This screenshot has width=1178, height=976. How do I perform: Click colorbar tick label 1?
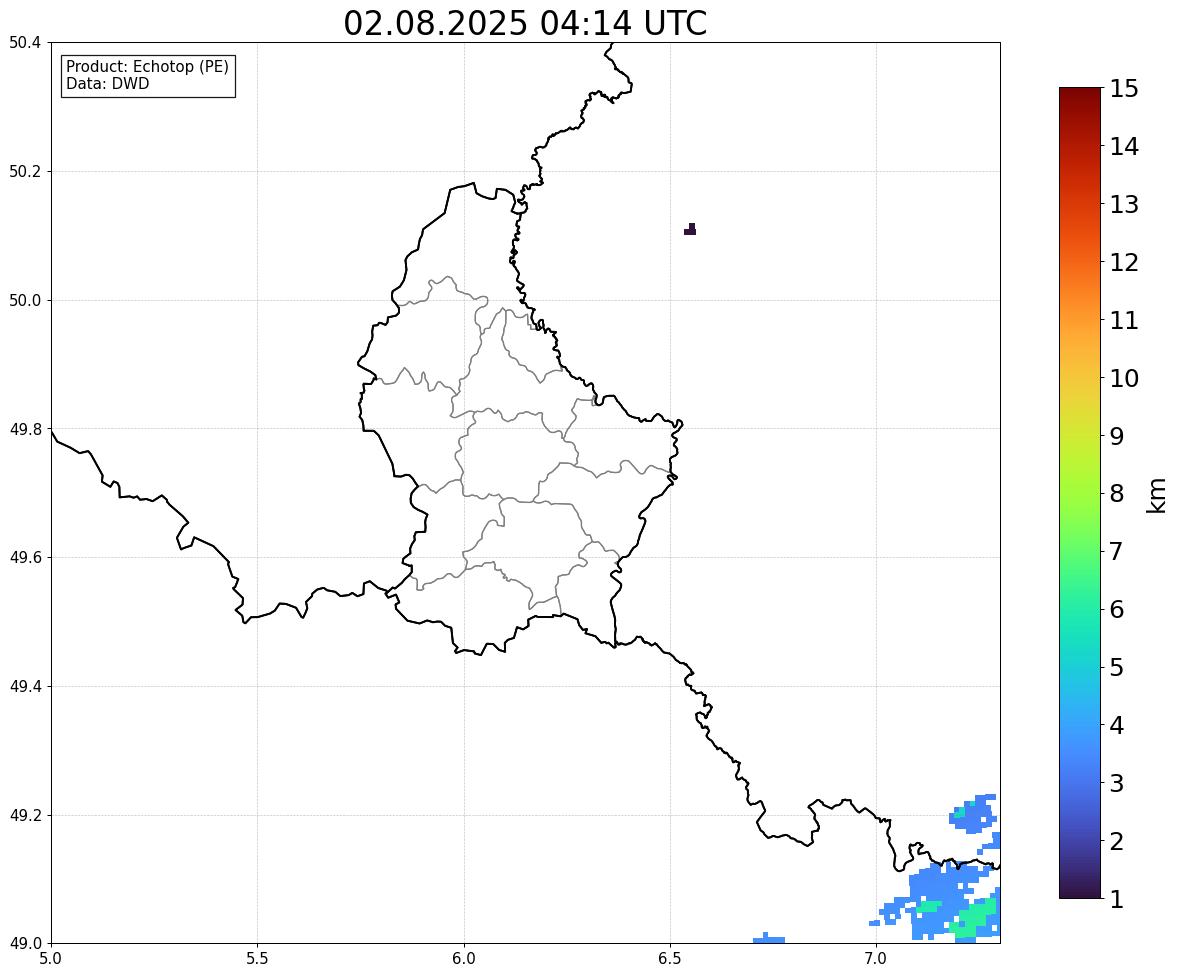1117,899
